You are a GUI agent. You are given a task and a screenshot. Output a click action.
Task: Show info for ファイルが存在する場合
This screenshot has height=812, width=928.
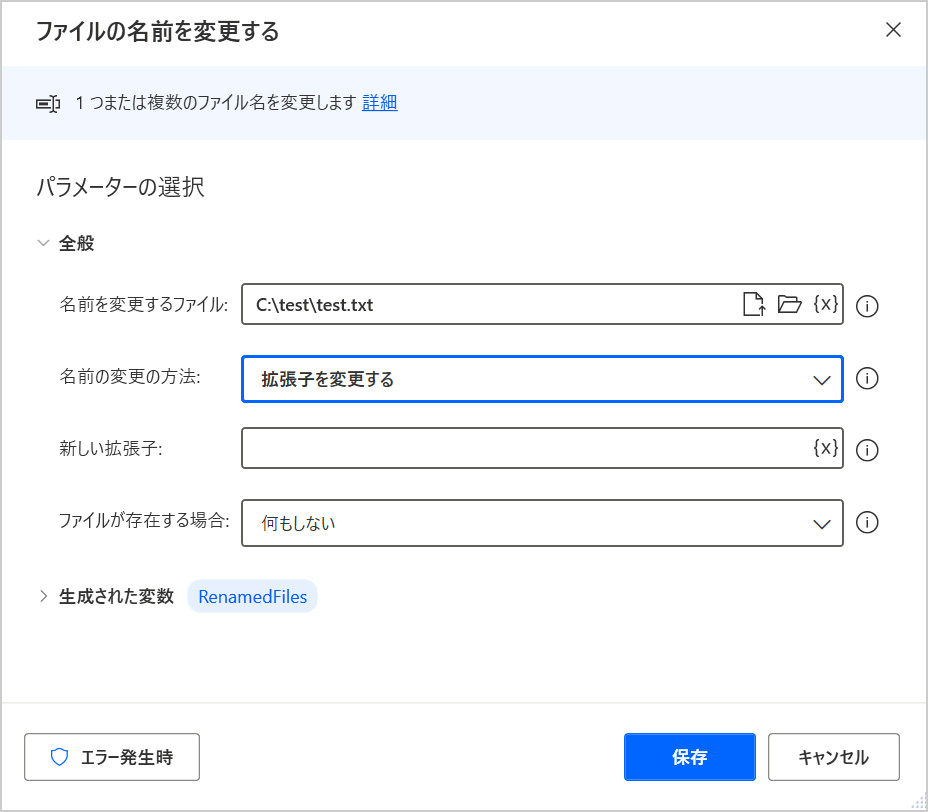click(868, 523)
